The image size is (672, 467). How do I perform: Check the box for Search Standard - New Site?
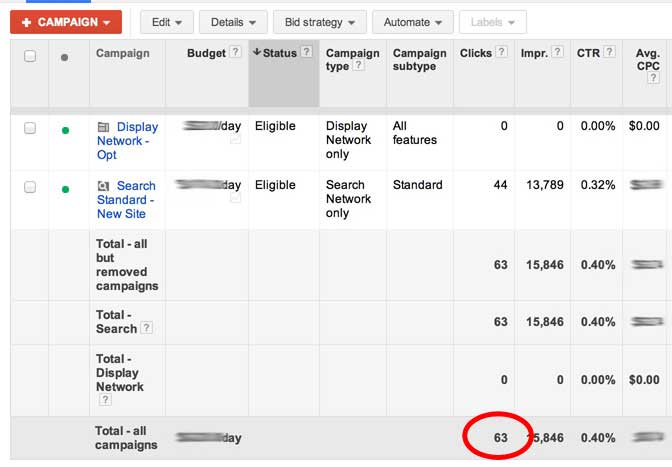click(x=30, y=187)
